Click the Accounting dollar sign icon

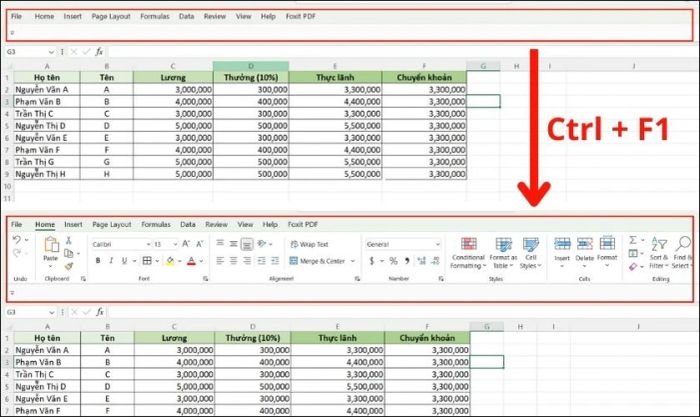coord(372,261)
